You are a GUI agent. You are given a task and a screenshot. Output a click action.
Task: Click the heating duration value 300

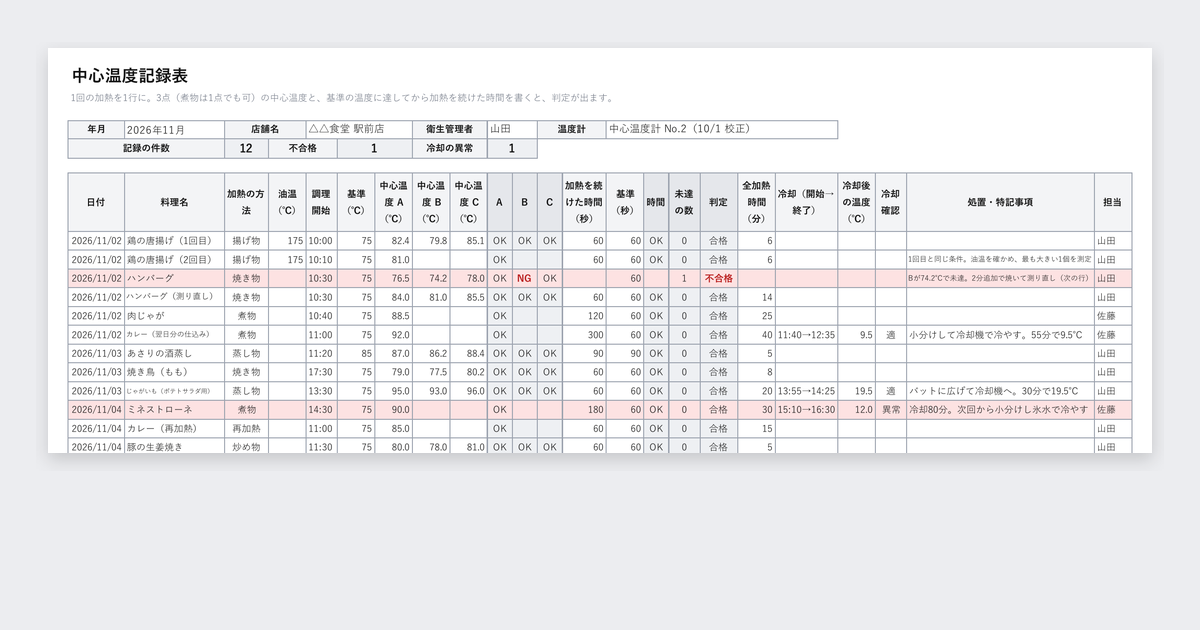click(x=584, y=335)
